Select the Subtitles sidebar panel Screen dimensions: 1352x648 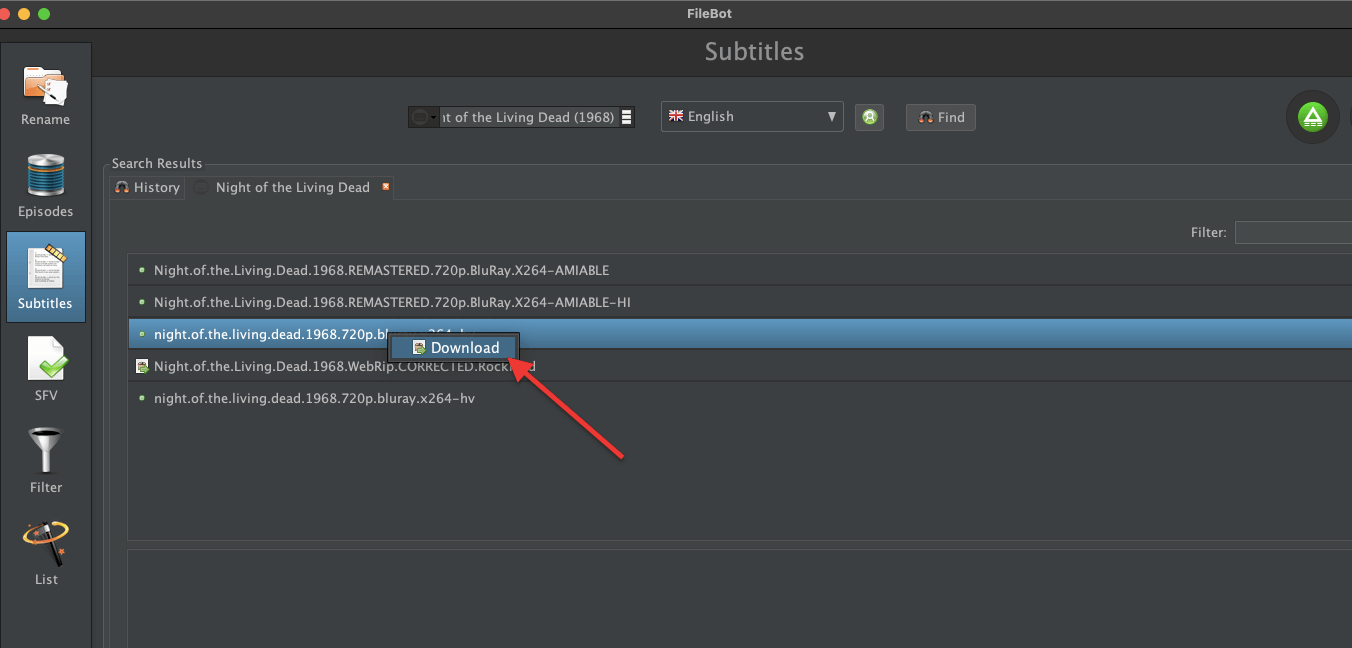[46, 277]
